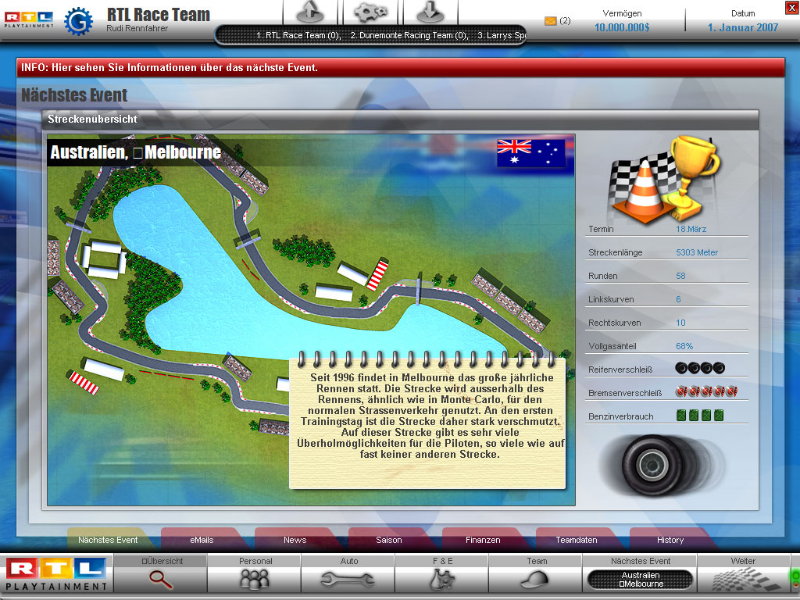The image size is (800, 600).
Task: Click the team logo G emblem
Action: (78, 21)
